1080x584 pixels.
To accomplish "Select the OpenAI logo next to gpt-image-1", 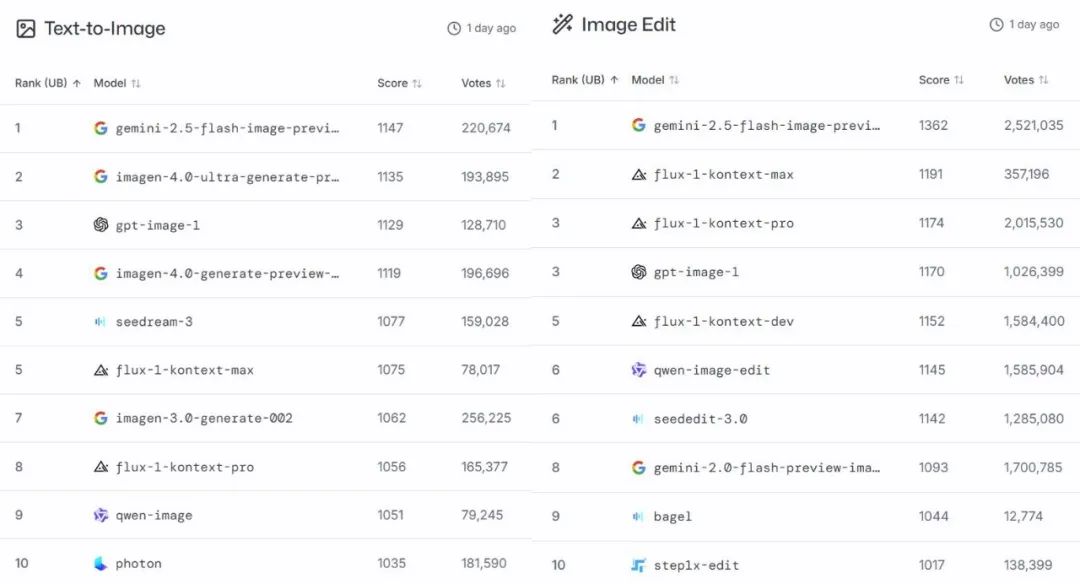I will [x=99, y=225].
